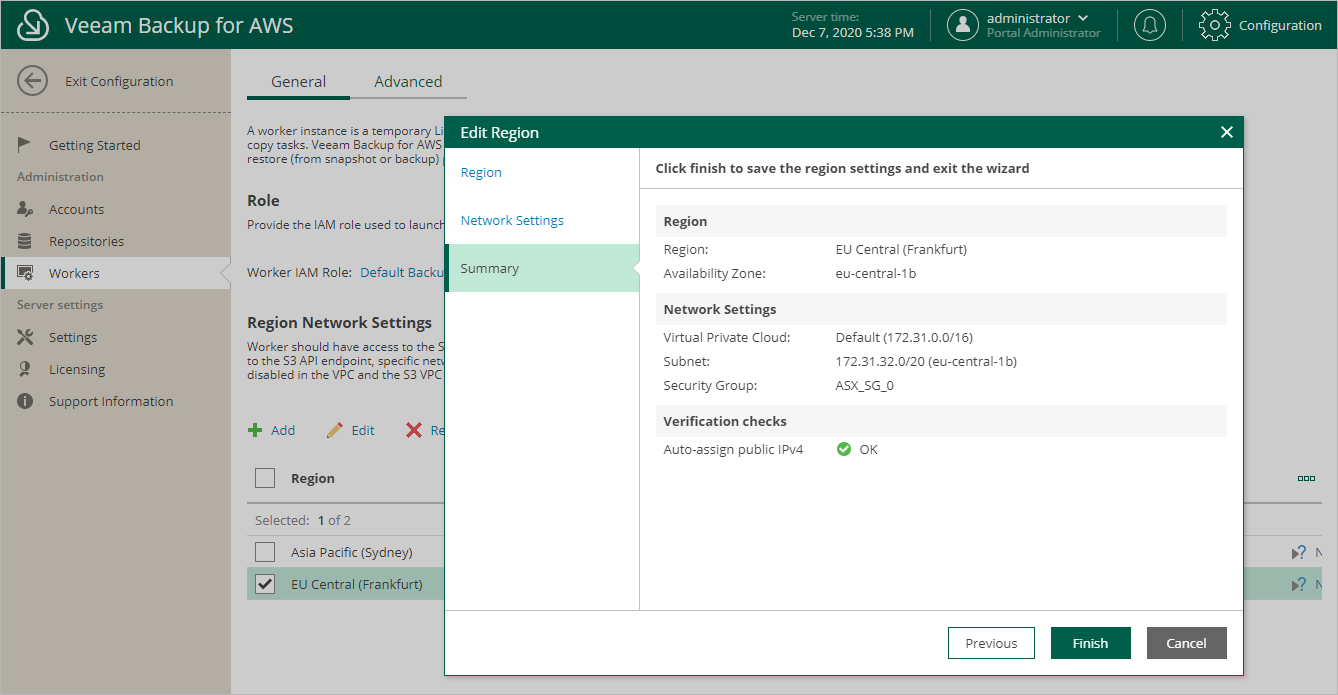The height and width of the screenshot is (695, 1338).
Task: Click the Getting Started flag icon
Action: click(25, 145)
